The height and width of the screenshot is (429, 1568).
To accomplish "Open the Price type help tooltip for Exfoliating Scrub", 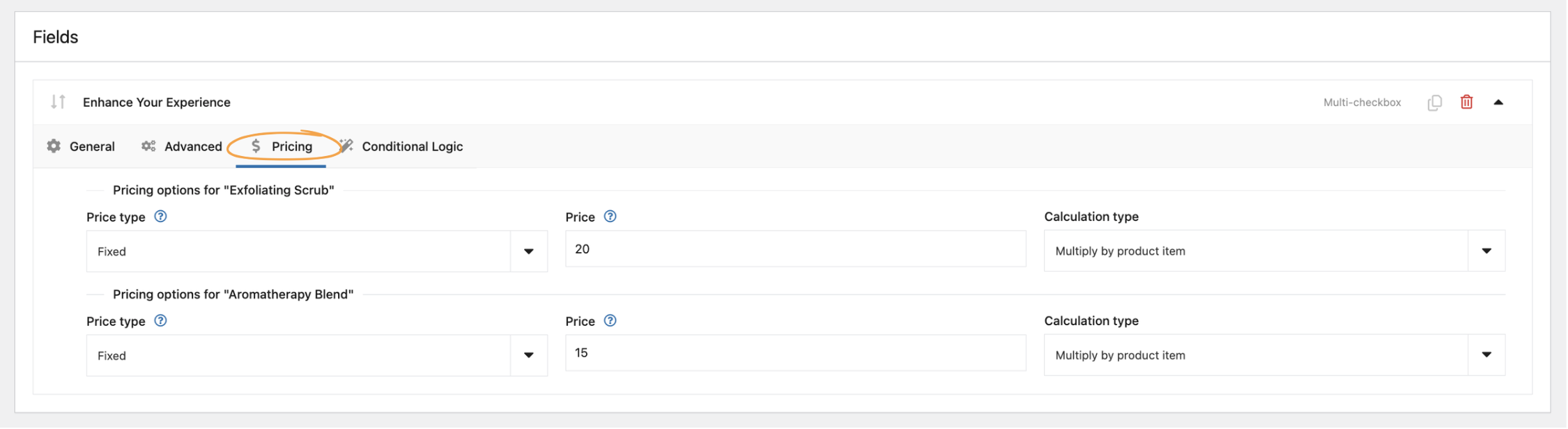I will click(x=160, y=217).
